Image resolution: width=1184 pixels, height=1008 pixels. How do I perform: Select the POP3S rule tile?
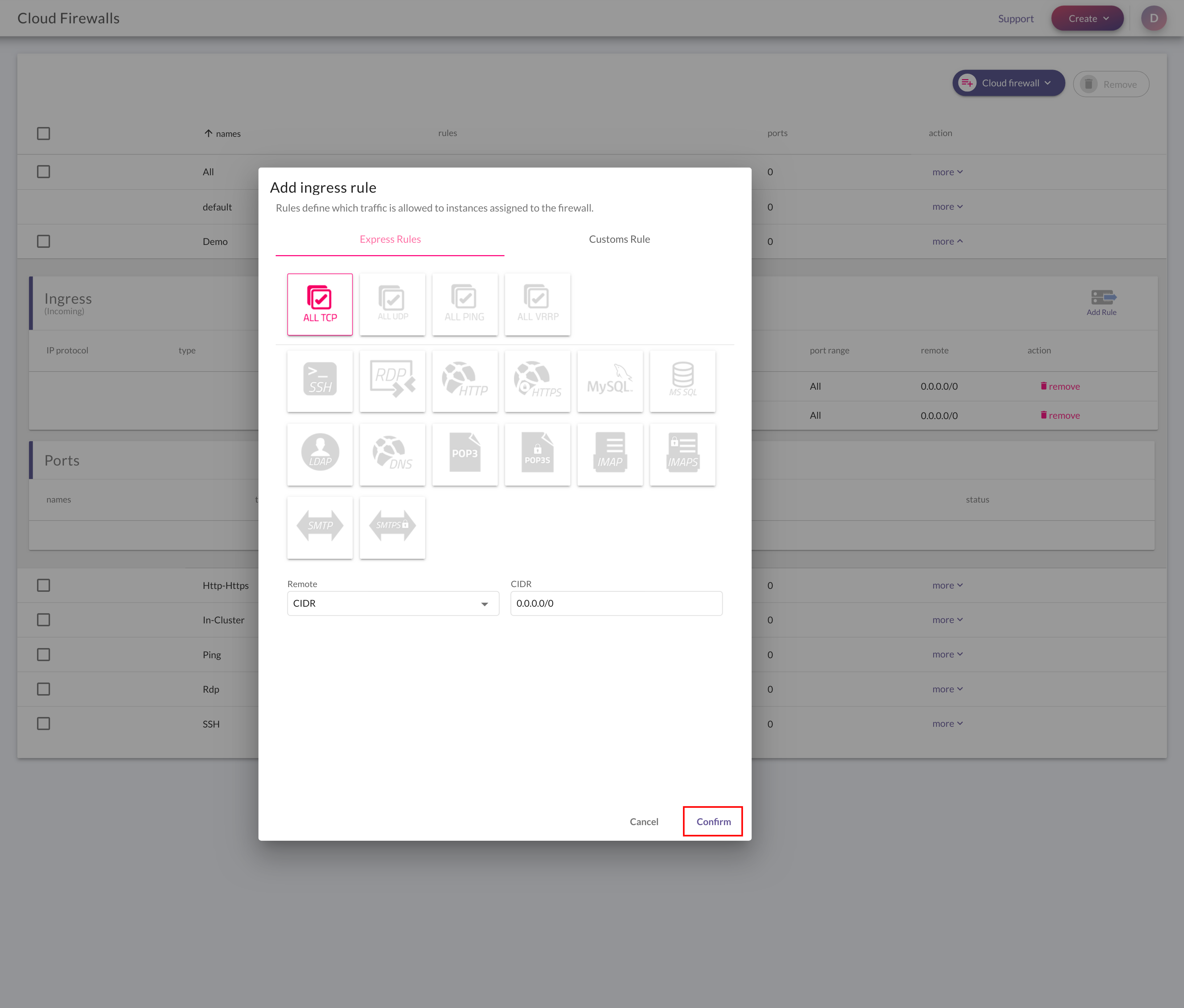(x=538, y=454)
